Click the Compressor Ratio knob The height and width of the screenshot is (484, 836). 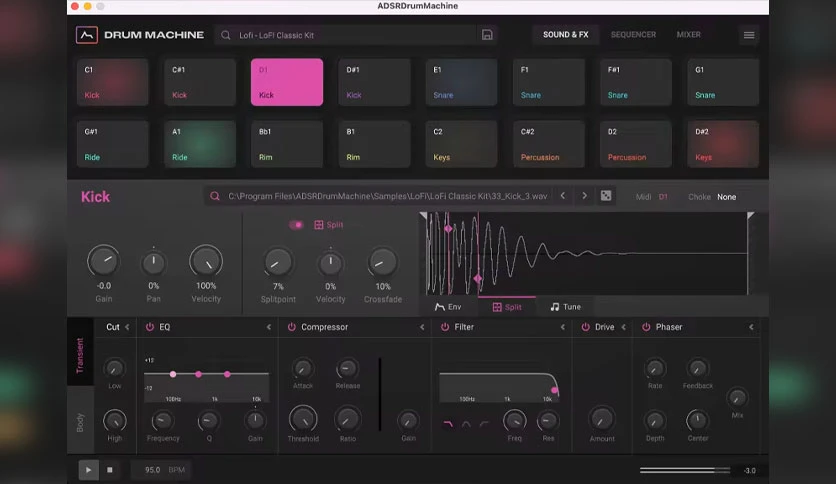point(347,420)
